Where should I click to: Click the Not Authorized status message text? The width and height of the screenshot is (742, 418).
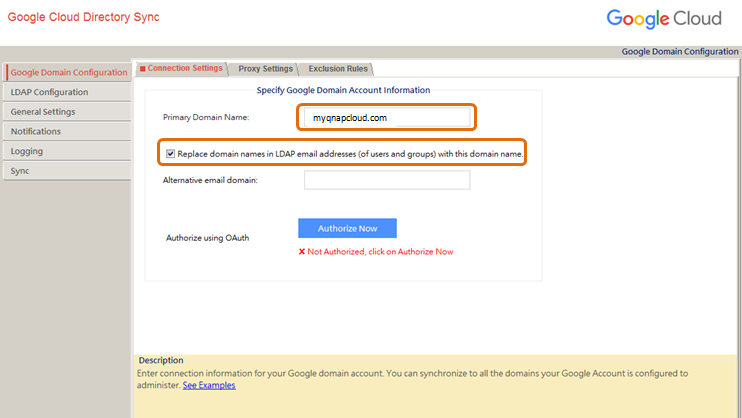pos(380,251)
